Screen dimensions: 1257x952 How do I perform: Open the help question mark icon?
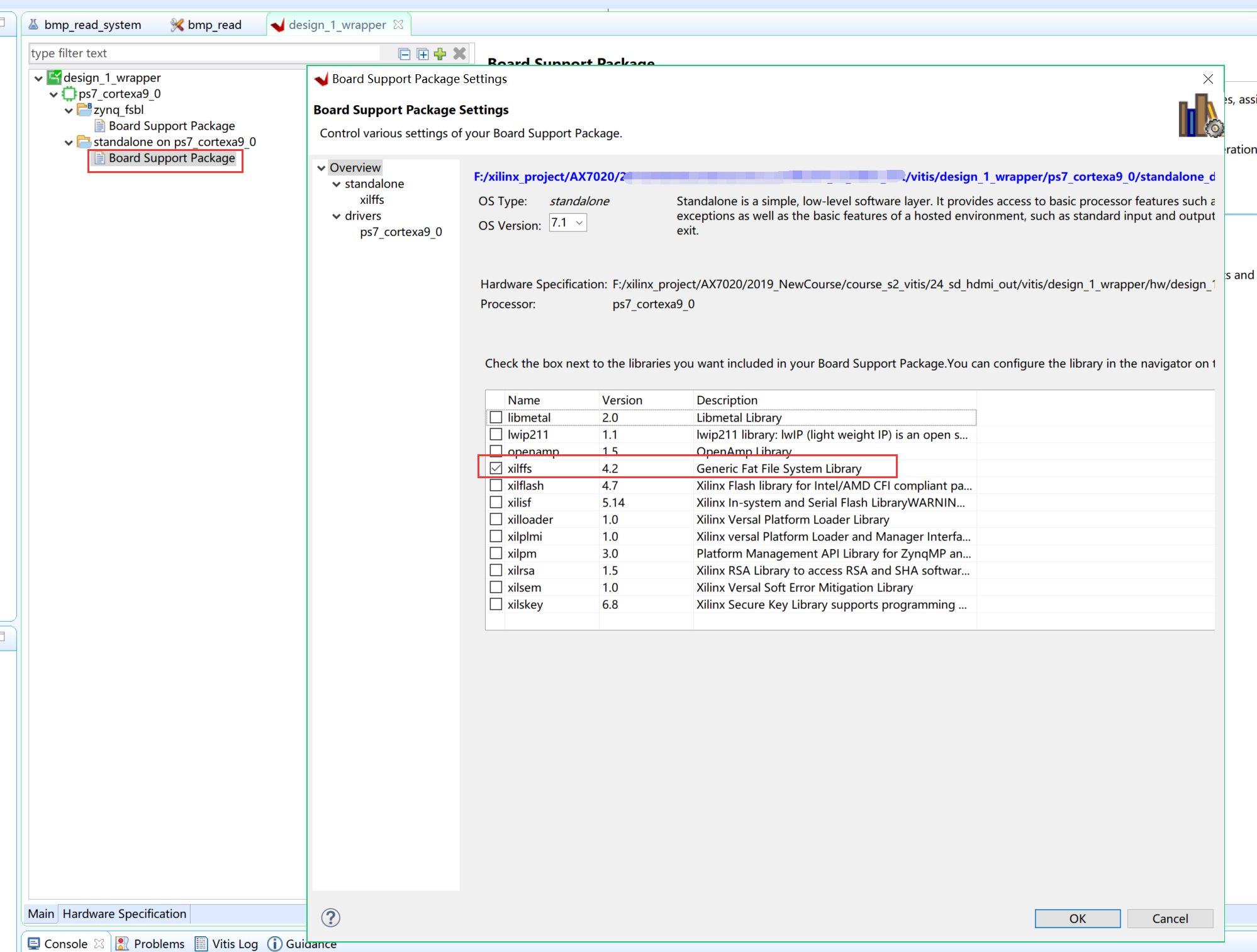tap(331, 918)
